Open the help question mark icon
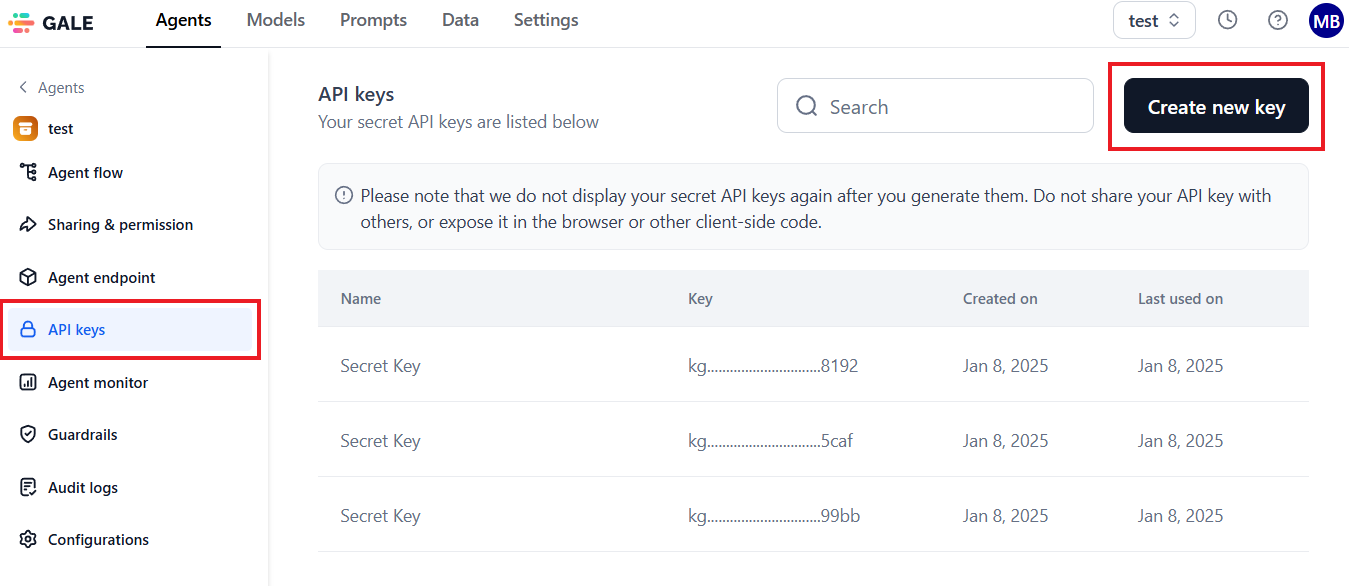Screen dimensions: 1349x586 pyautogui.click(x=1278, y=20)
